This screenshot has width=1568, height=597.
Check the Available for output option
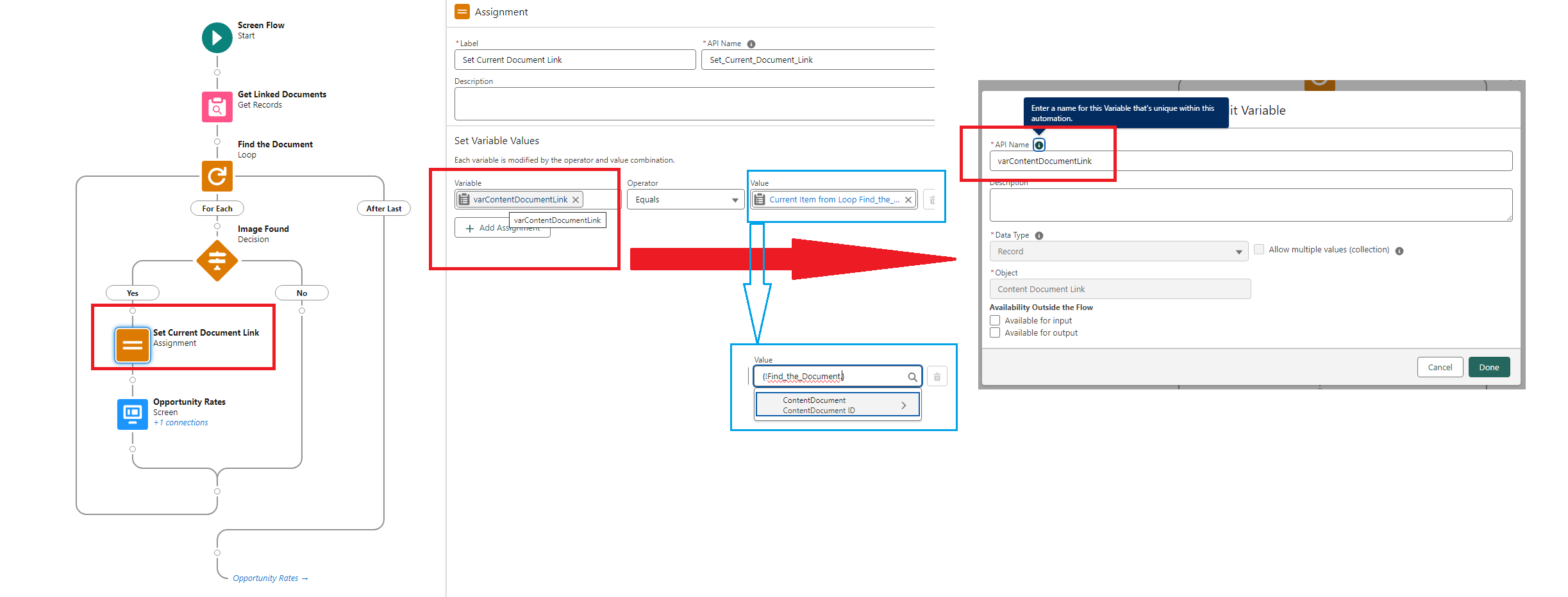click(x=995, y=333)
